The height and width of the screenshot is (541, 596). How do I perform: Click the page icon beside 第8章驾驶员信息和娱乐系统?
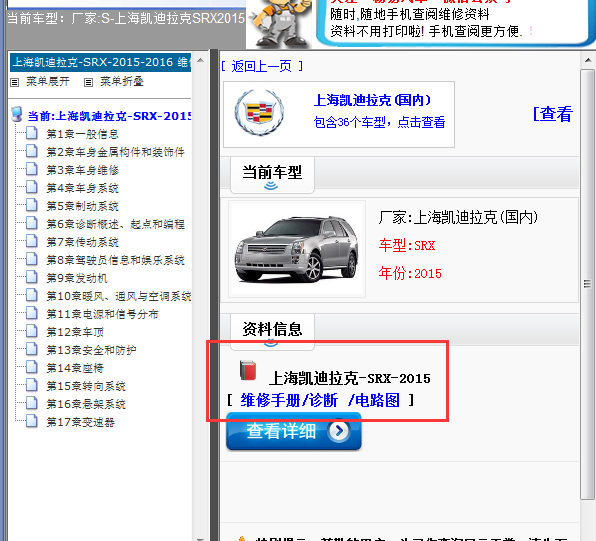32,260
